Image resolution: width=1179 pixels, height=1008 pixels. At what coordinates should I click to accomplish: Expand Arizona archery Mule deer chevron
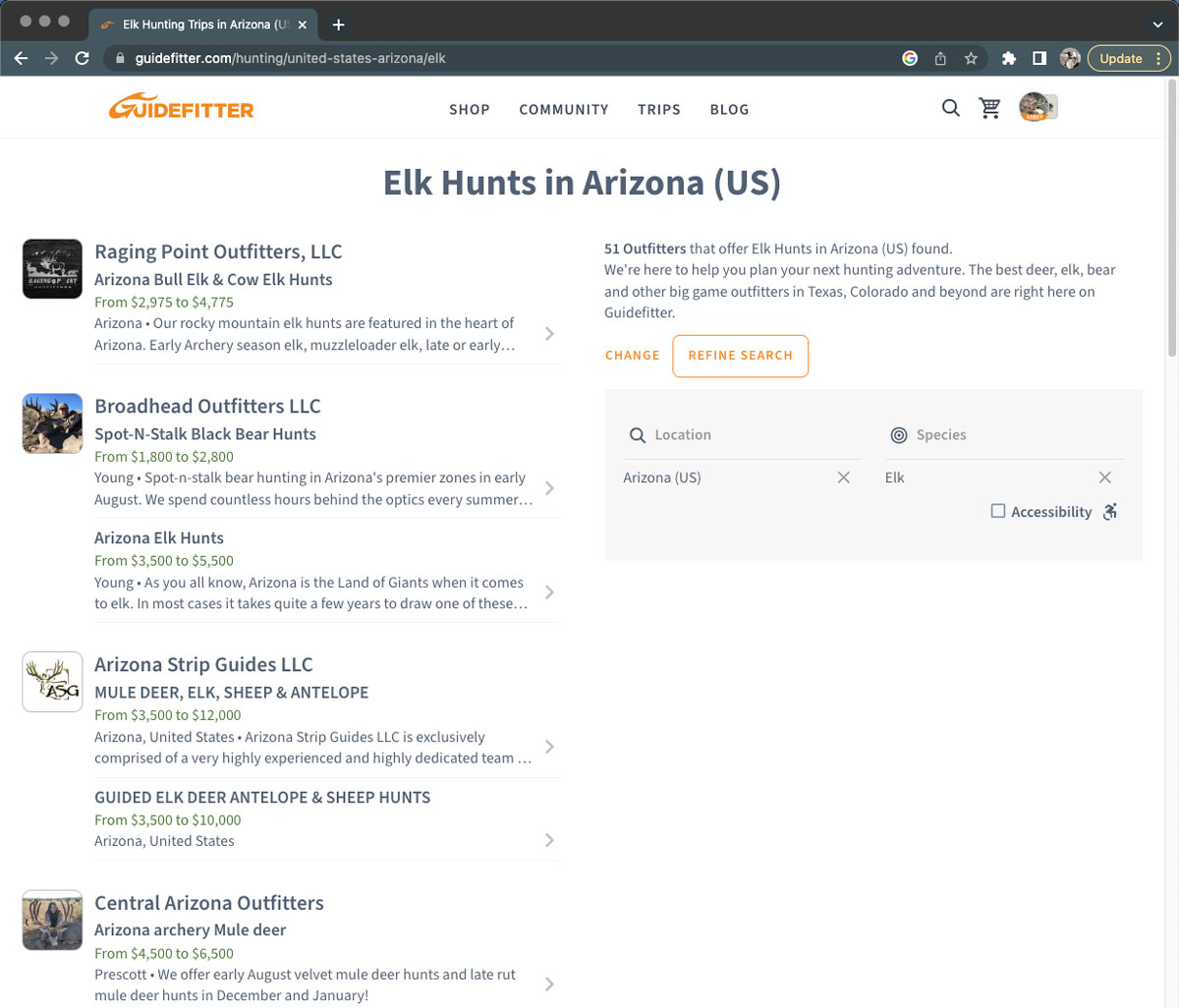(549, 984)
